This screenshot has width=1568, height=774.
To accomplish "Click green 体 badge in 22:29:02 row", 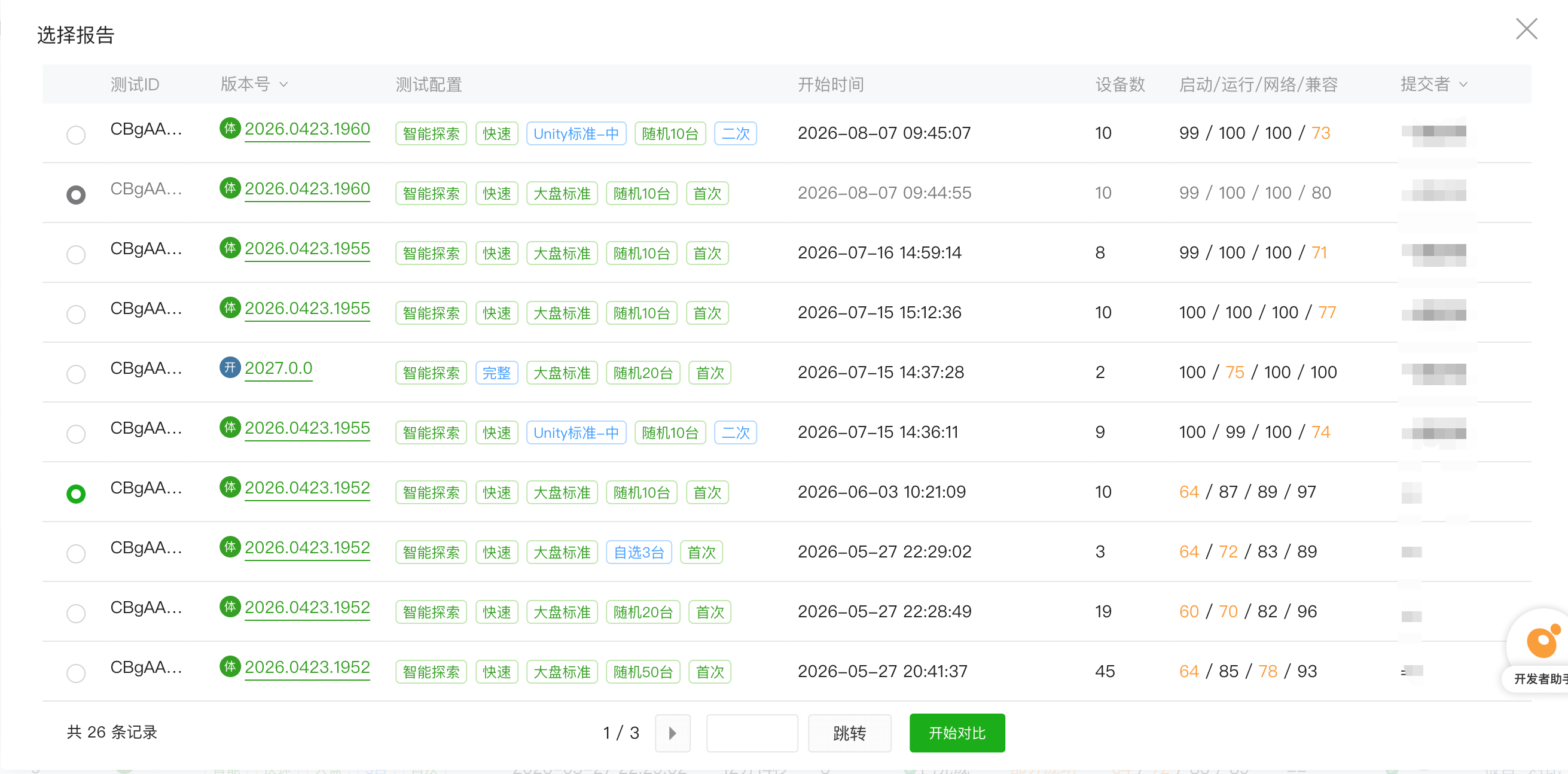I will pos(230,546).
